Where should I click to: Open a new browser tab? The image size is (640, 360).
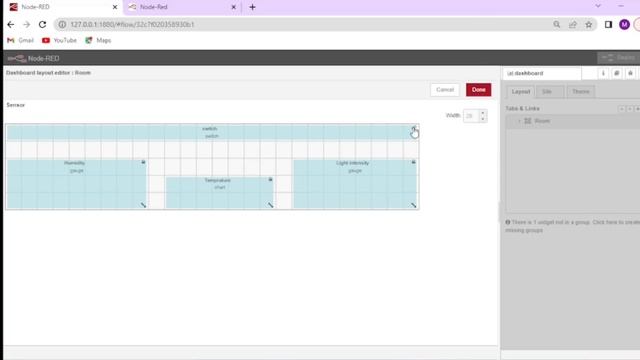[252, 7]
